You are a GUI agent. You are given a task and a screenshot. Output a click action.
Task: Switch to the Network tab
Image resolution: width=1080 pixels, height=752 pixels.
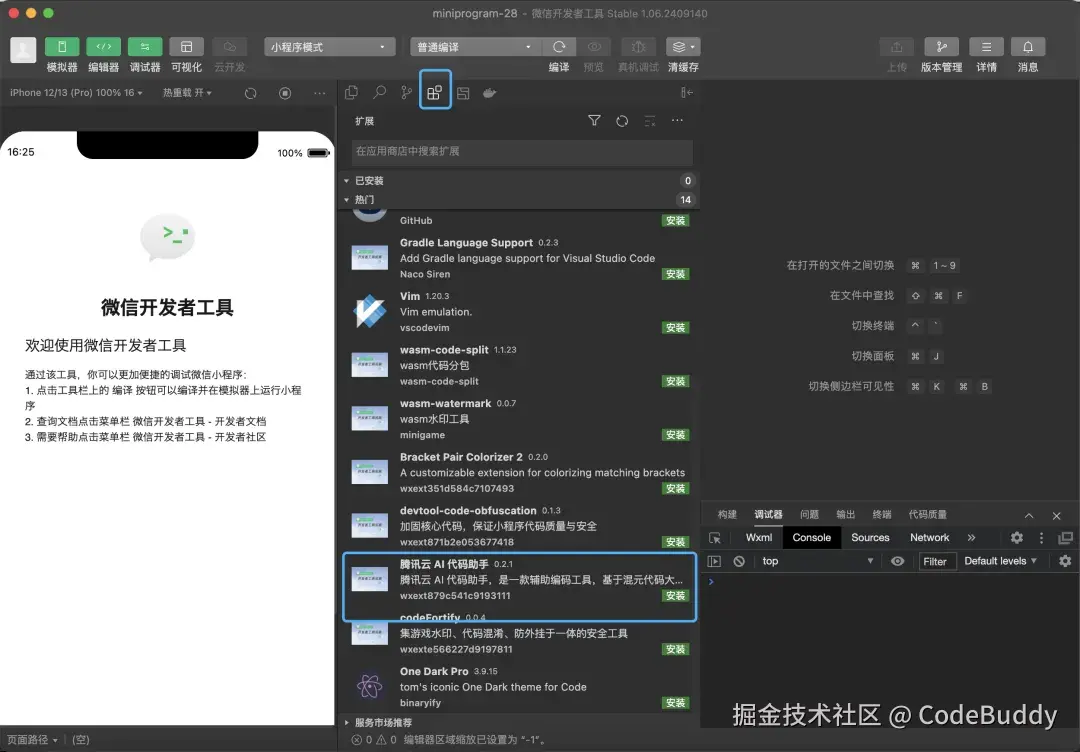click(929, 537)
